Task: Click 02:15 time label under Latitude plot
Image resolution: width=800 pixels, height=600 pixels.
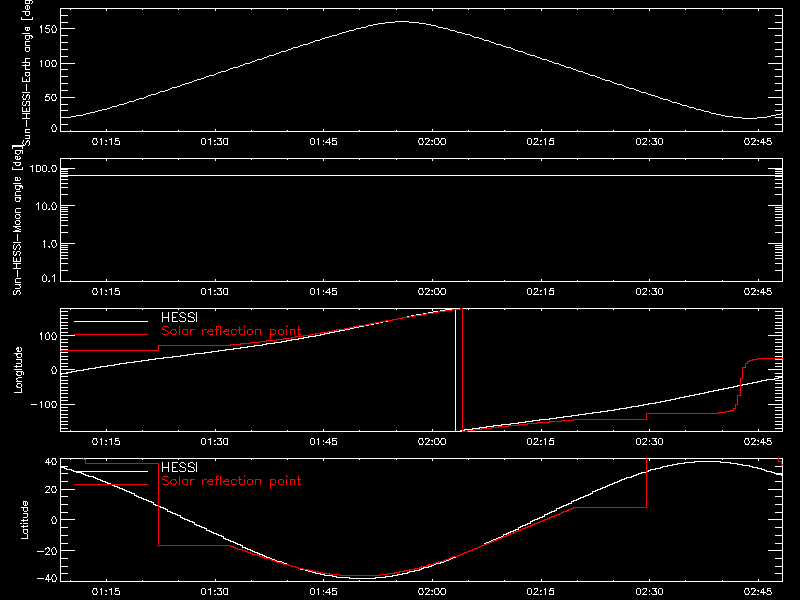Action: click(541, 592)
